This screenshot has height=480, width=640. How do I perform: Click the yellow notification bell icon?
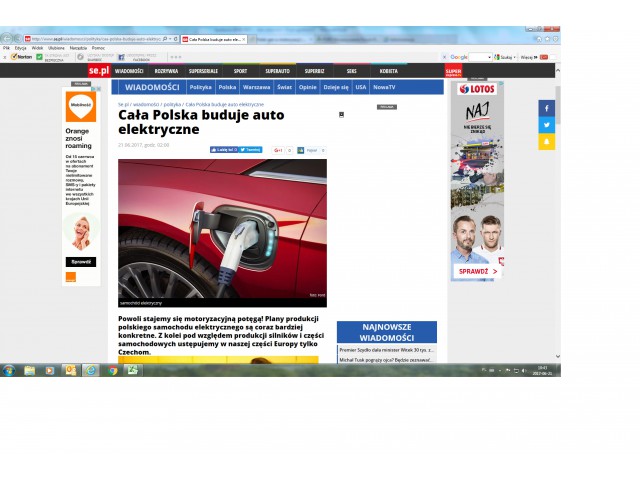[x=547, y=142]
